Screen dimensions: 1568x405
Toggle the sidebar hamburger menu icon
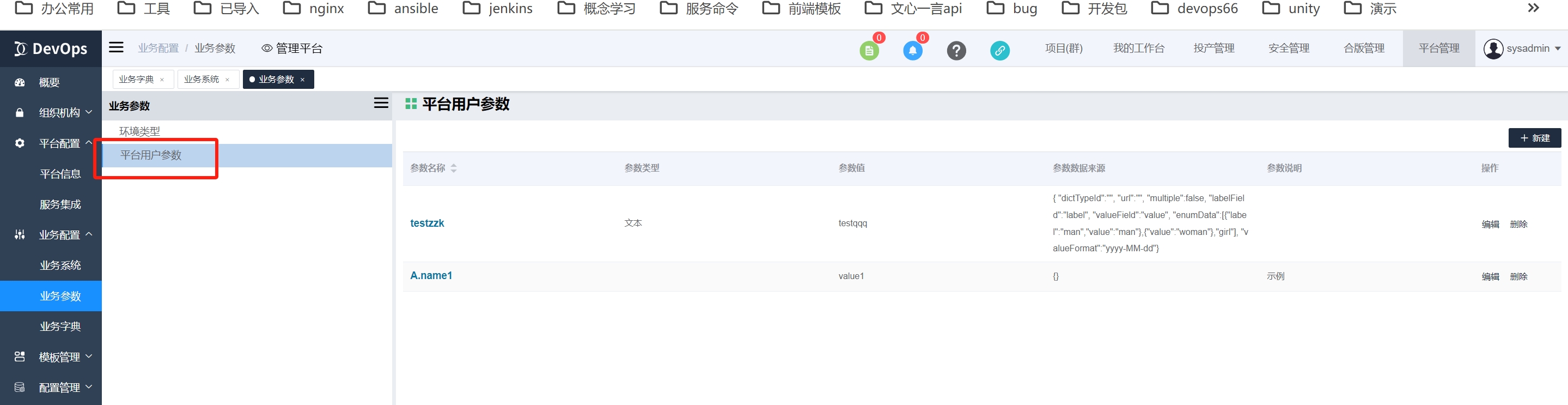pos(115,47)
